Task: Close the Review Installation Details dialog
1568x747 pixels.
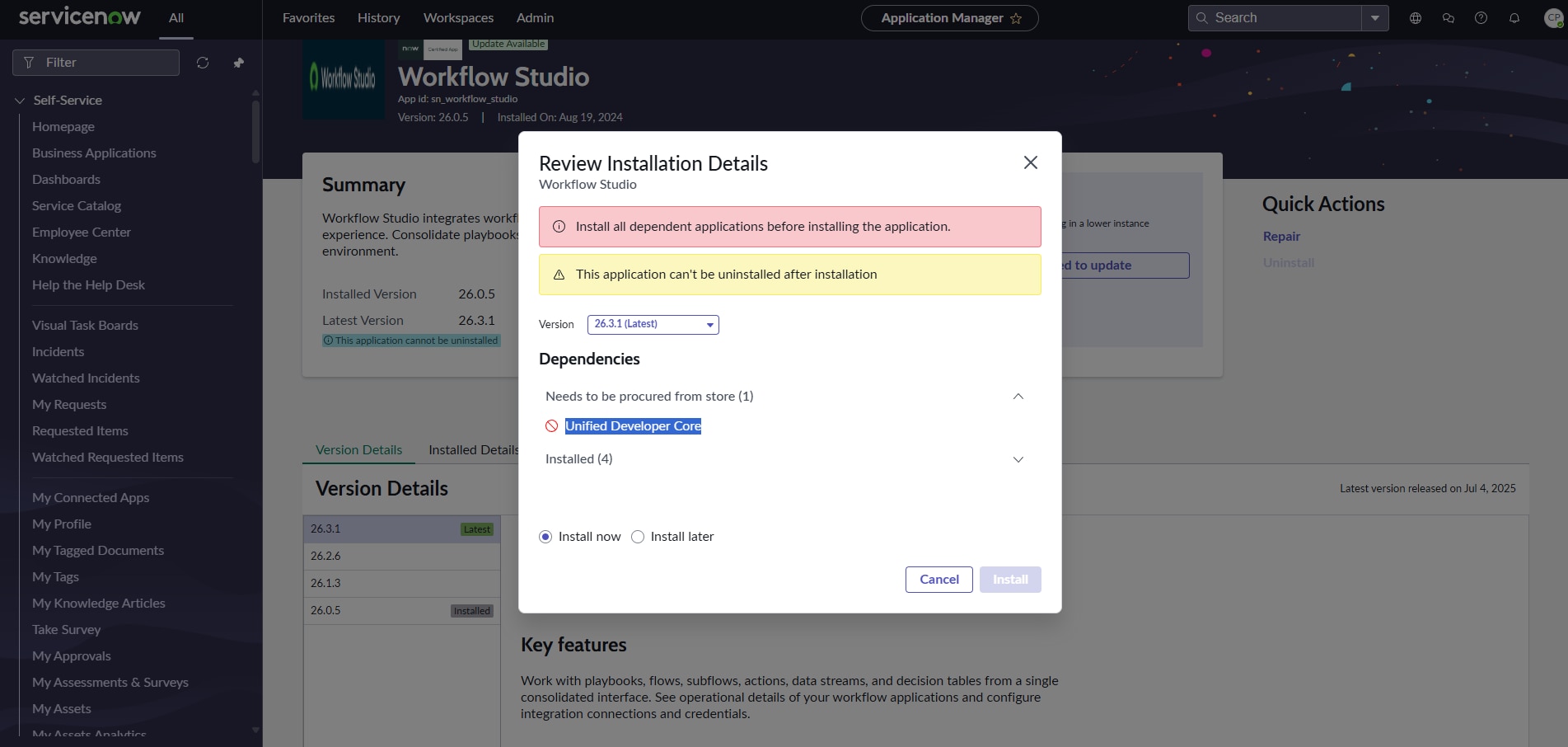Action: click(1030, 162)
